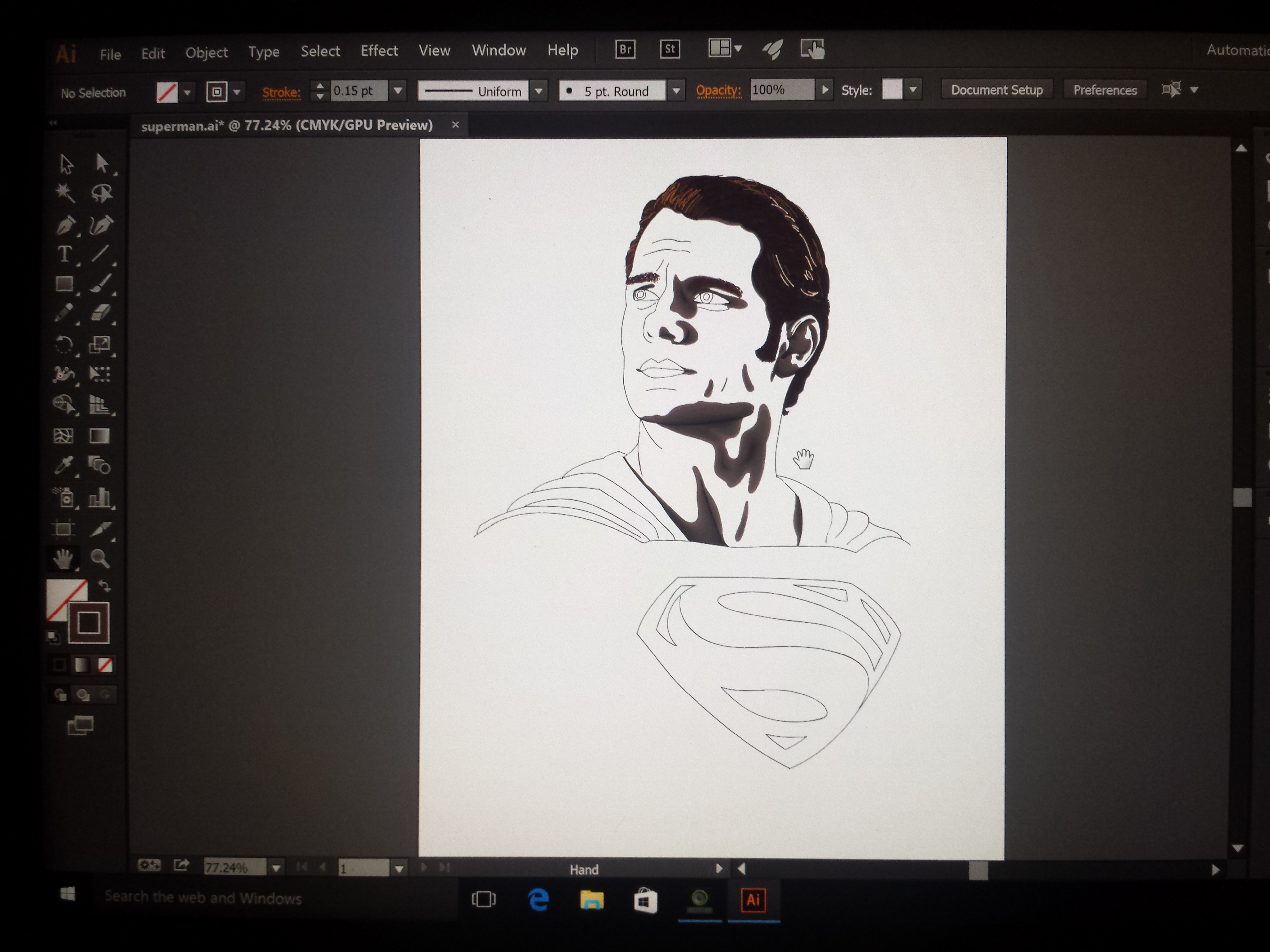Select the Pen tool

[65, 225]
